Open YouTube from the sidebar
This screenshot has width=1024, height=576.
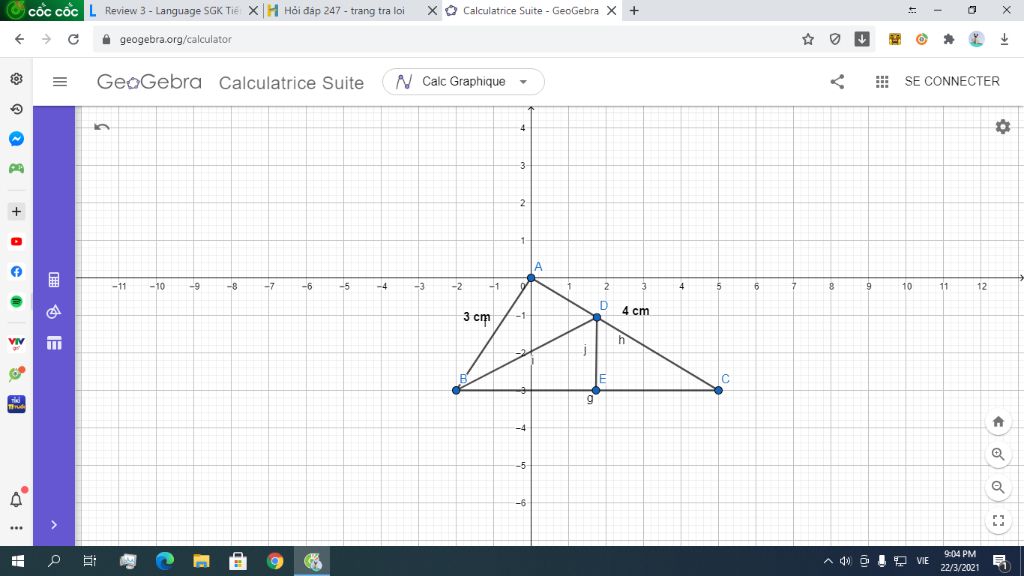[16, 242]
